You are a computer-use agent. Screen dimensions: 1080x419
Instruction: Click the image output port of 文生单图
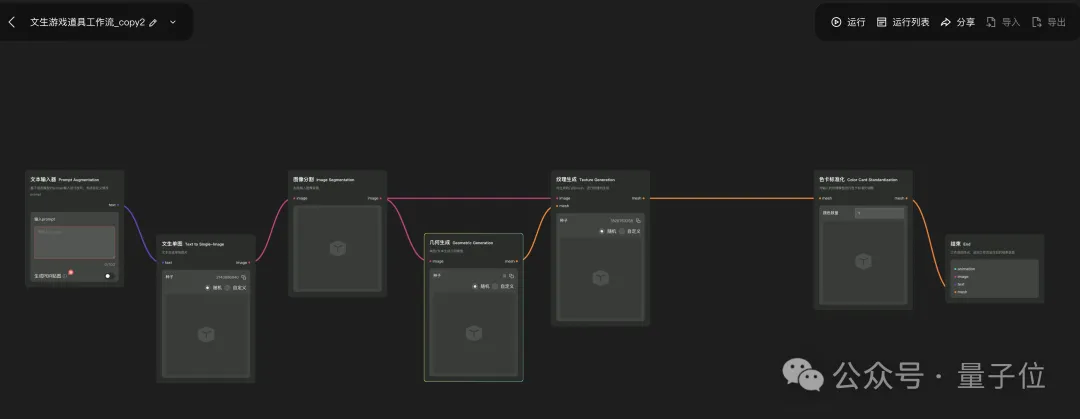click(x=249, y=263)
